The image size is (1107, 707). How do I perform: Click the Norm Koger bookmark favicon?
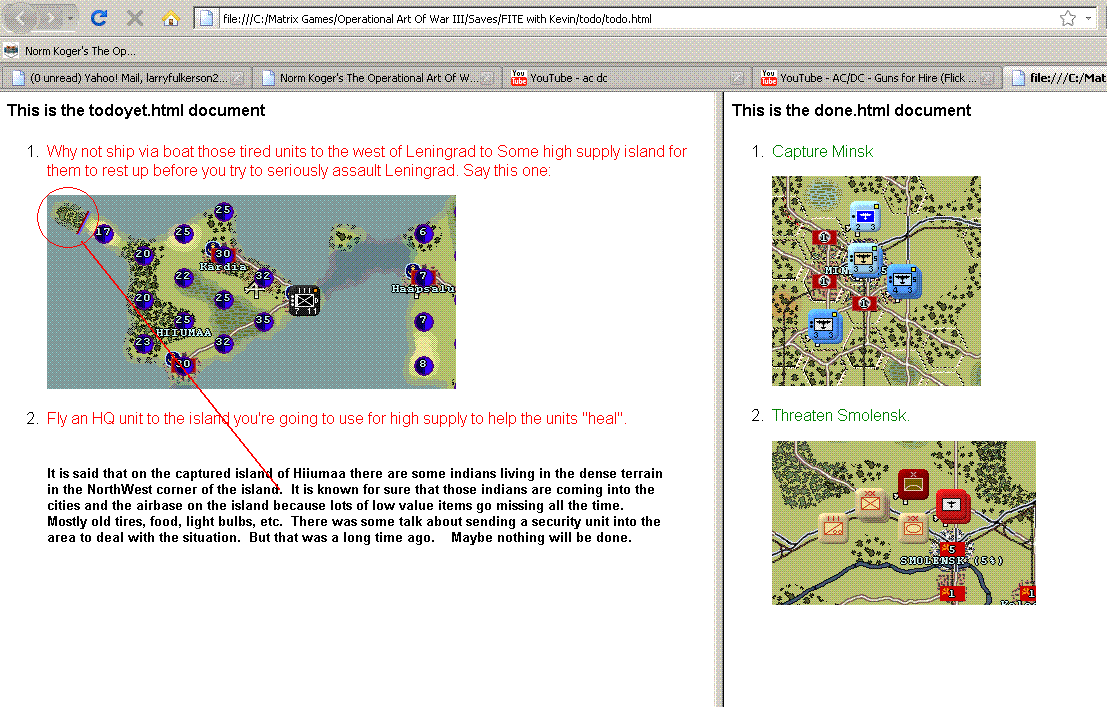point(11,51)
